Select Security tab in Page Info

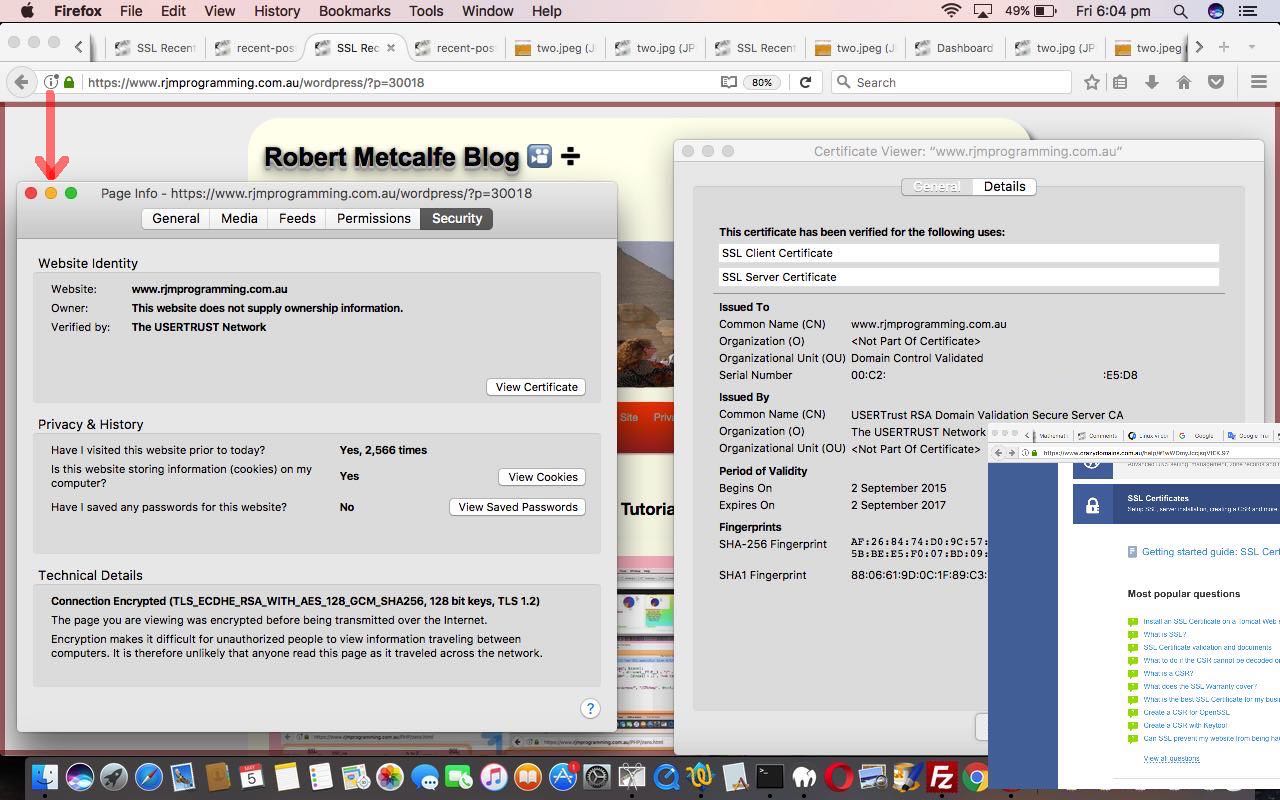457,218
